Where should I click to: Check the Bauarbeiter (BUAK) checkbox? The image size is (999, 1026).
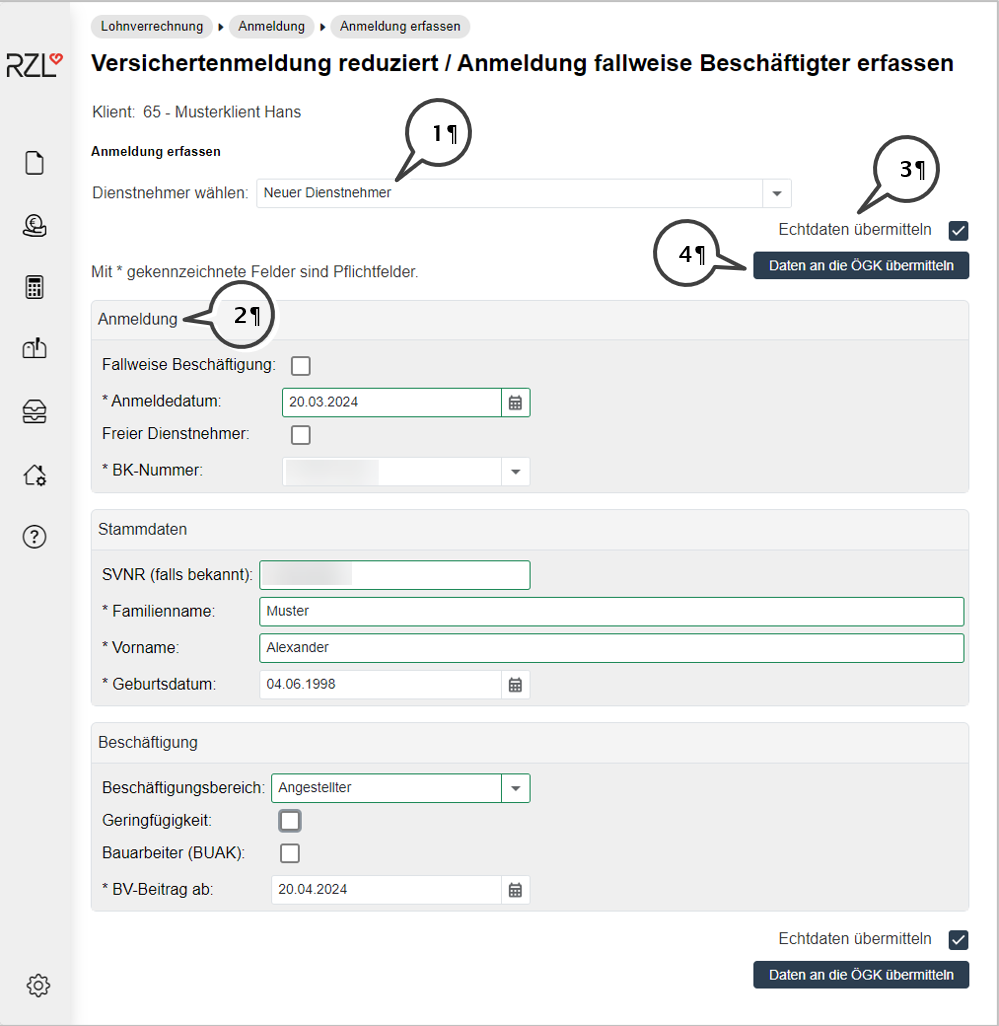tap(290, 853)
